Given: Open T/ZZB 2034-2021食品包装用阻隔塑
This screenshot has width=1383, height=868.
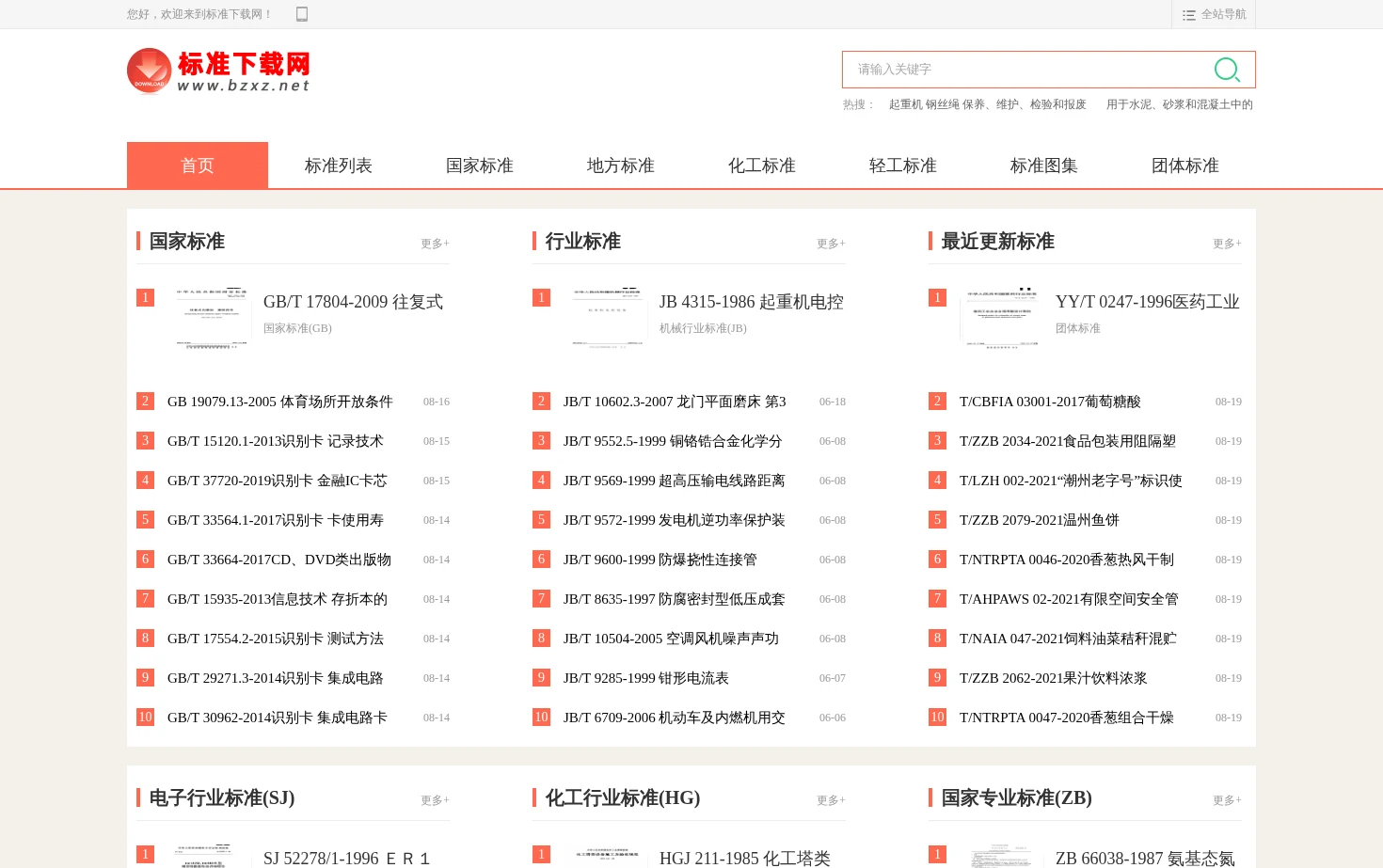Looking at the screenshot, I should pyautogui.click(x=1068, y=441).
